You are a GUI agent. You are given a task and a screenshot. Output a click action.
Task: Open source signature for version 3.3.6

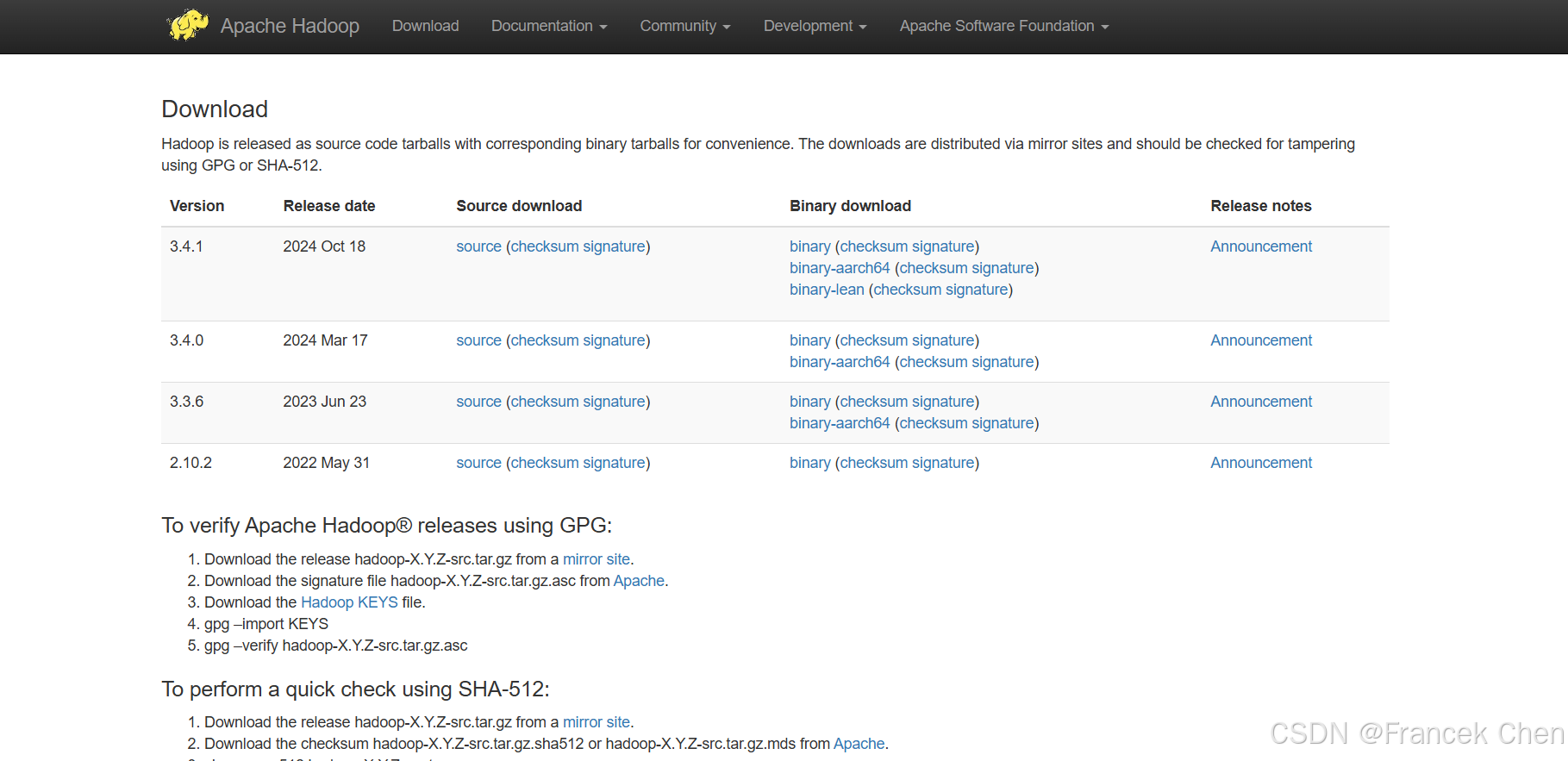(614, 402)
